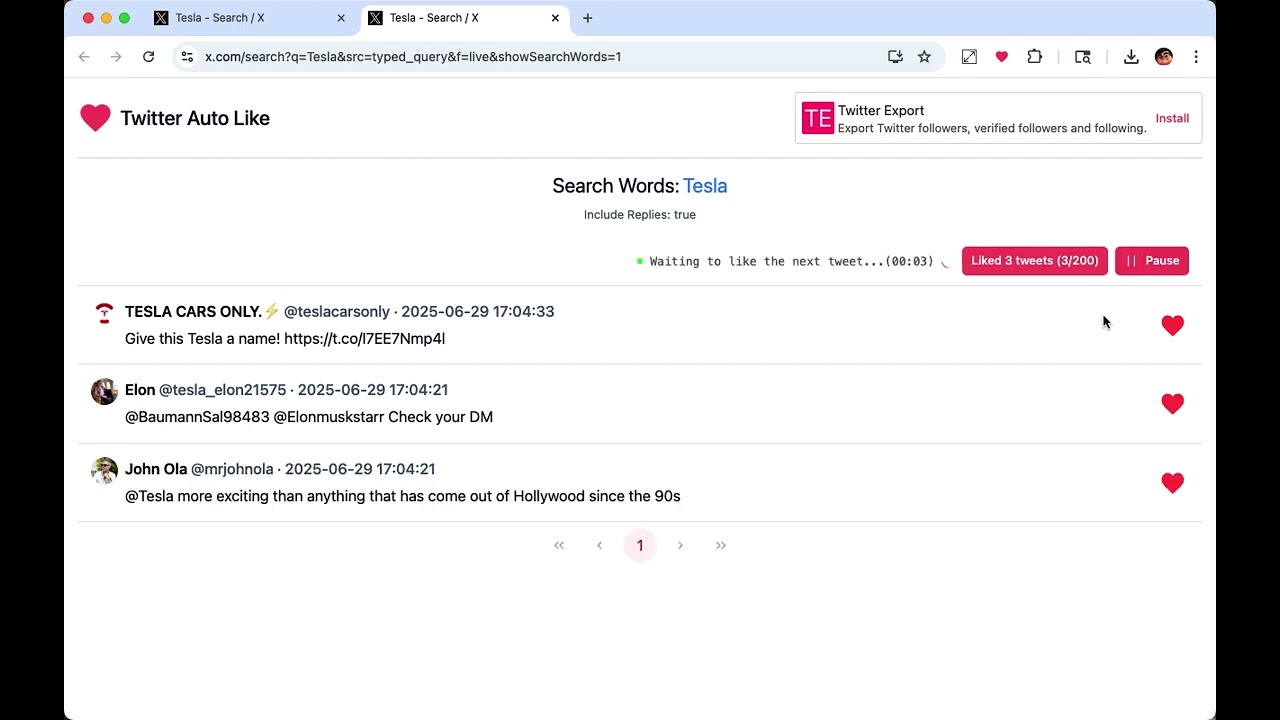
Task: Click timestamp 2025-06-29 17:04:33
Action: click(477, 311)
